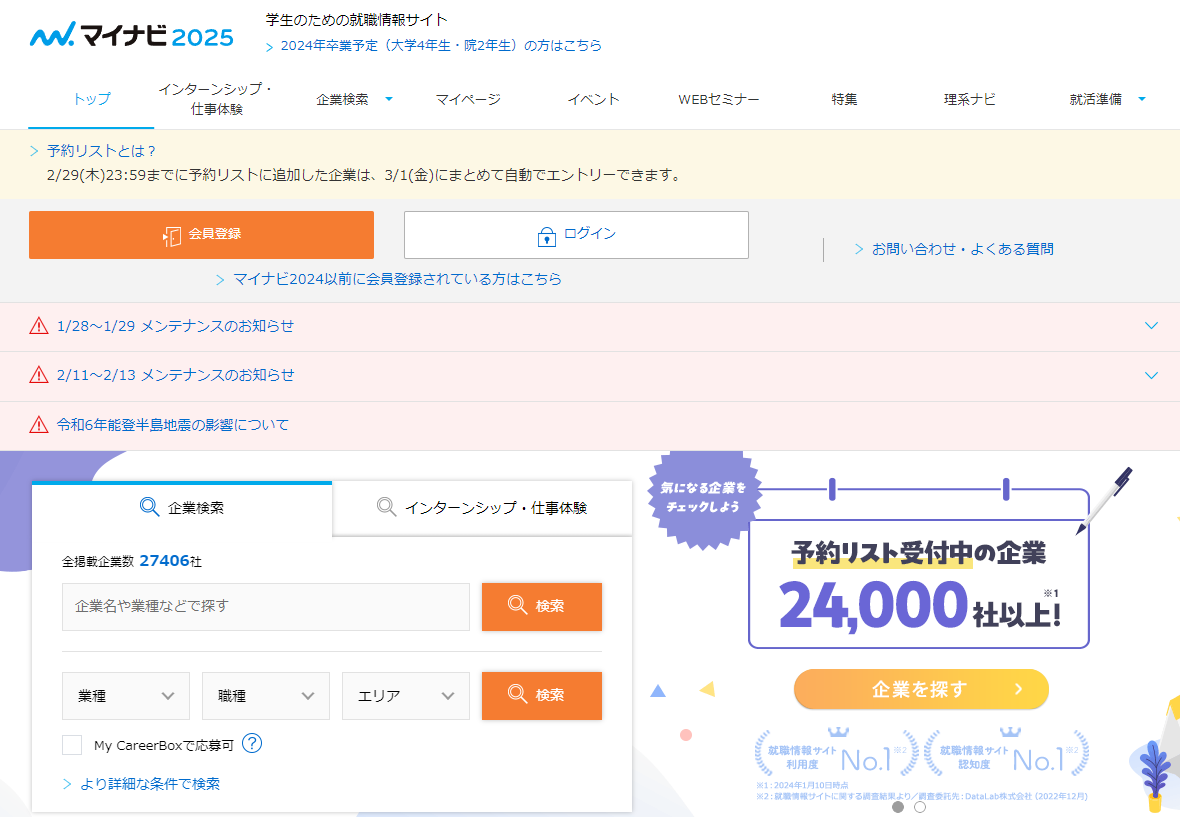The width and height of the screenshot is (1180, 817).
Task: Open the より詳細な条件で検索 link
Action: click(150, 784)
